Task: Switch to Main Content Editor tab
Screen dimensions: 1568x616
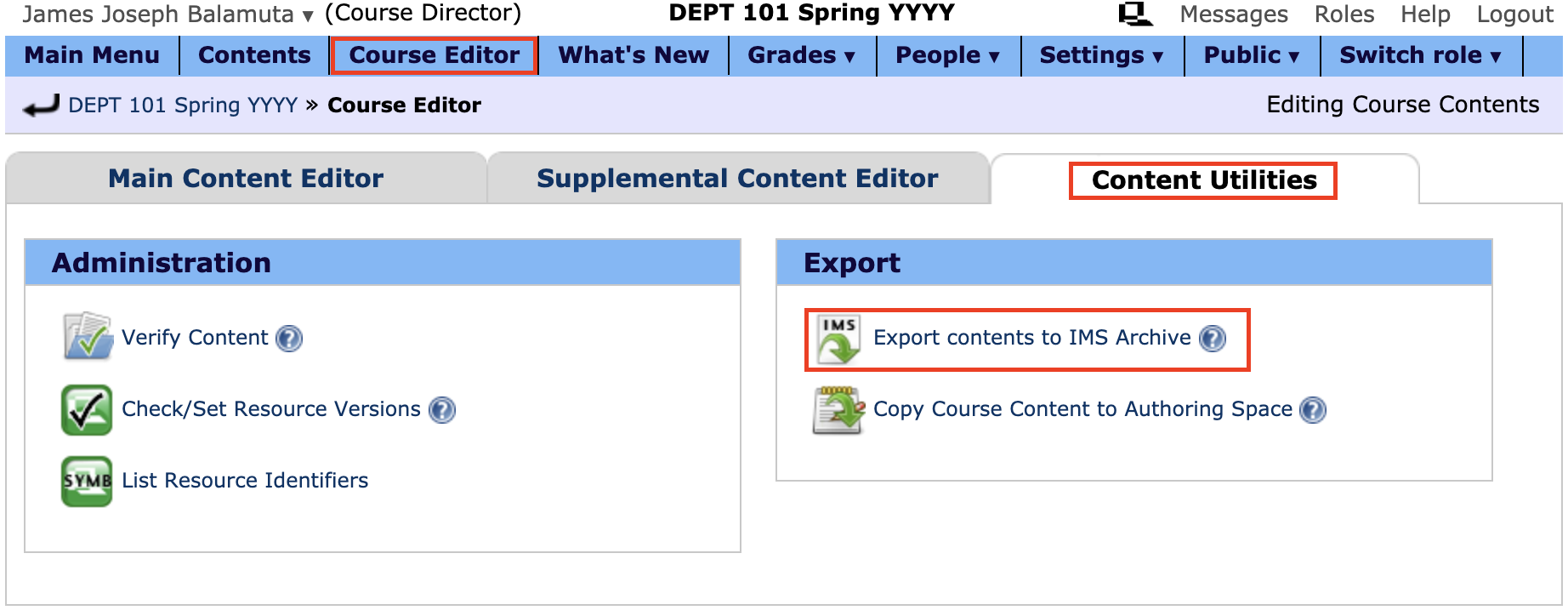Action: click(246, 179)
